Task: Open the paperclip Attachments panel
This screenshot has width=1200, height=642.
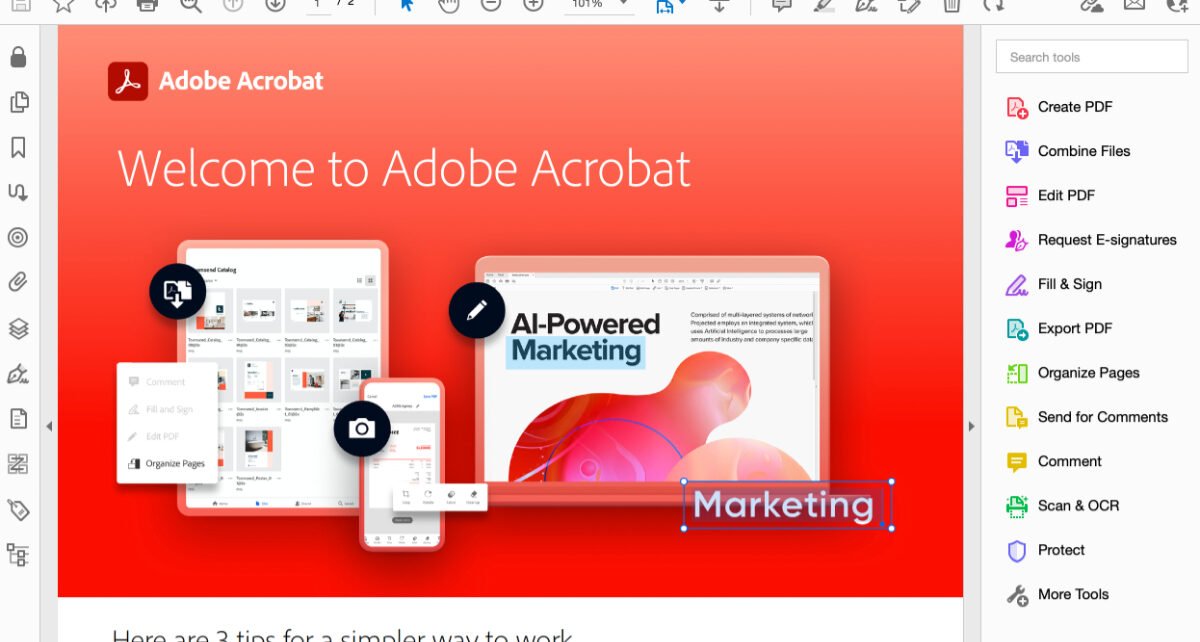Action: (x=18, y=283)
